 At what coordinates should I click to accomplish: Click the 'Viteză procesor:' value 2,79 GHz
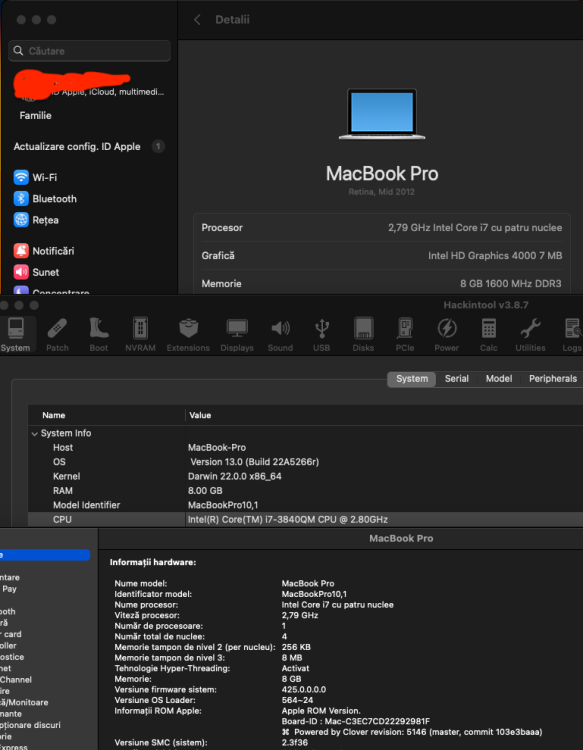tap(300, 616)
